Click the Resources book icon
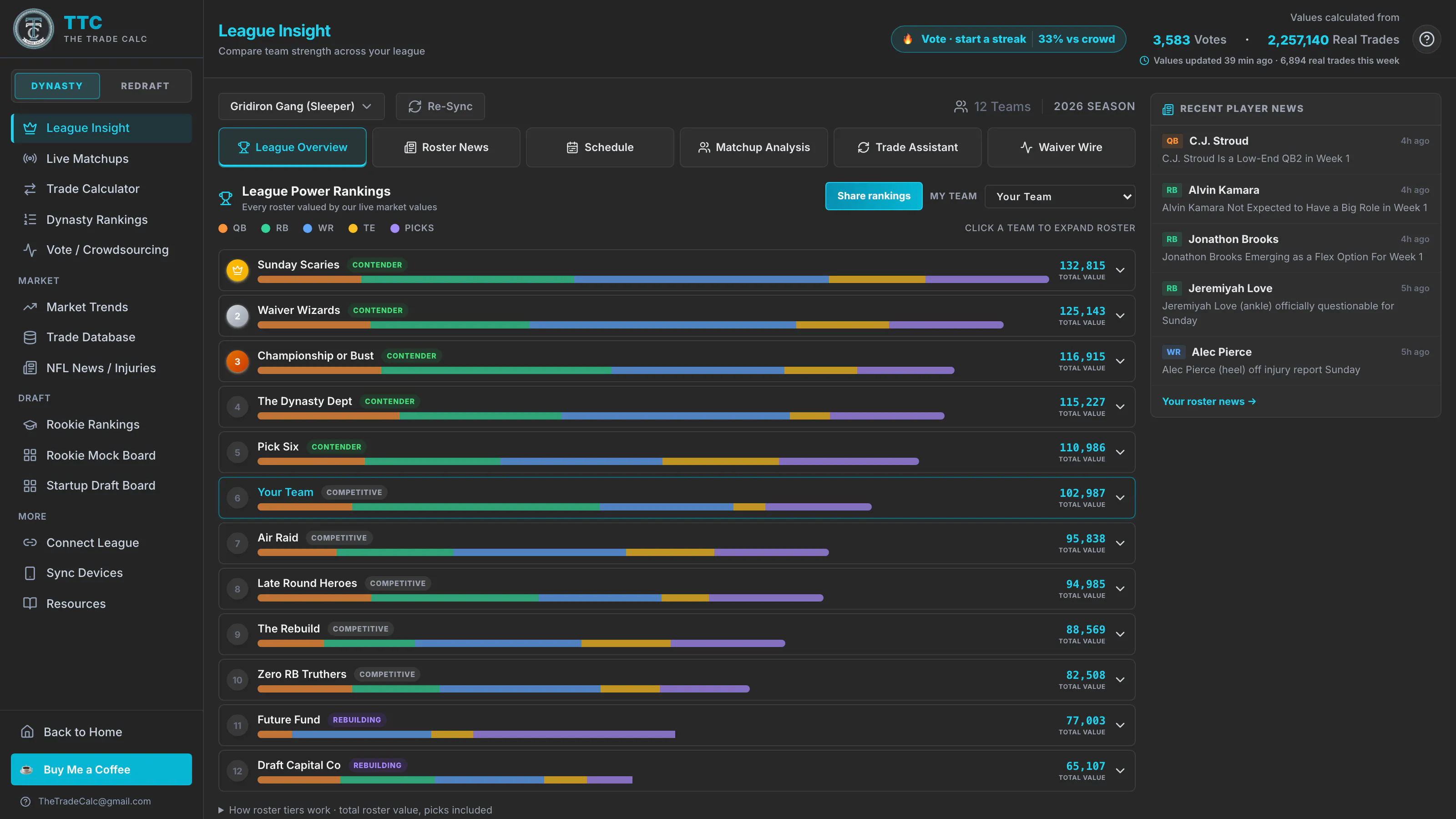 (x=30, y=603)
